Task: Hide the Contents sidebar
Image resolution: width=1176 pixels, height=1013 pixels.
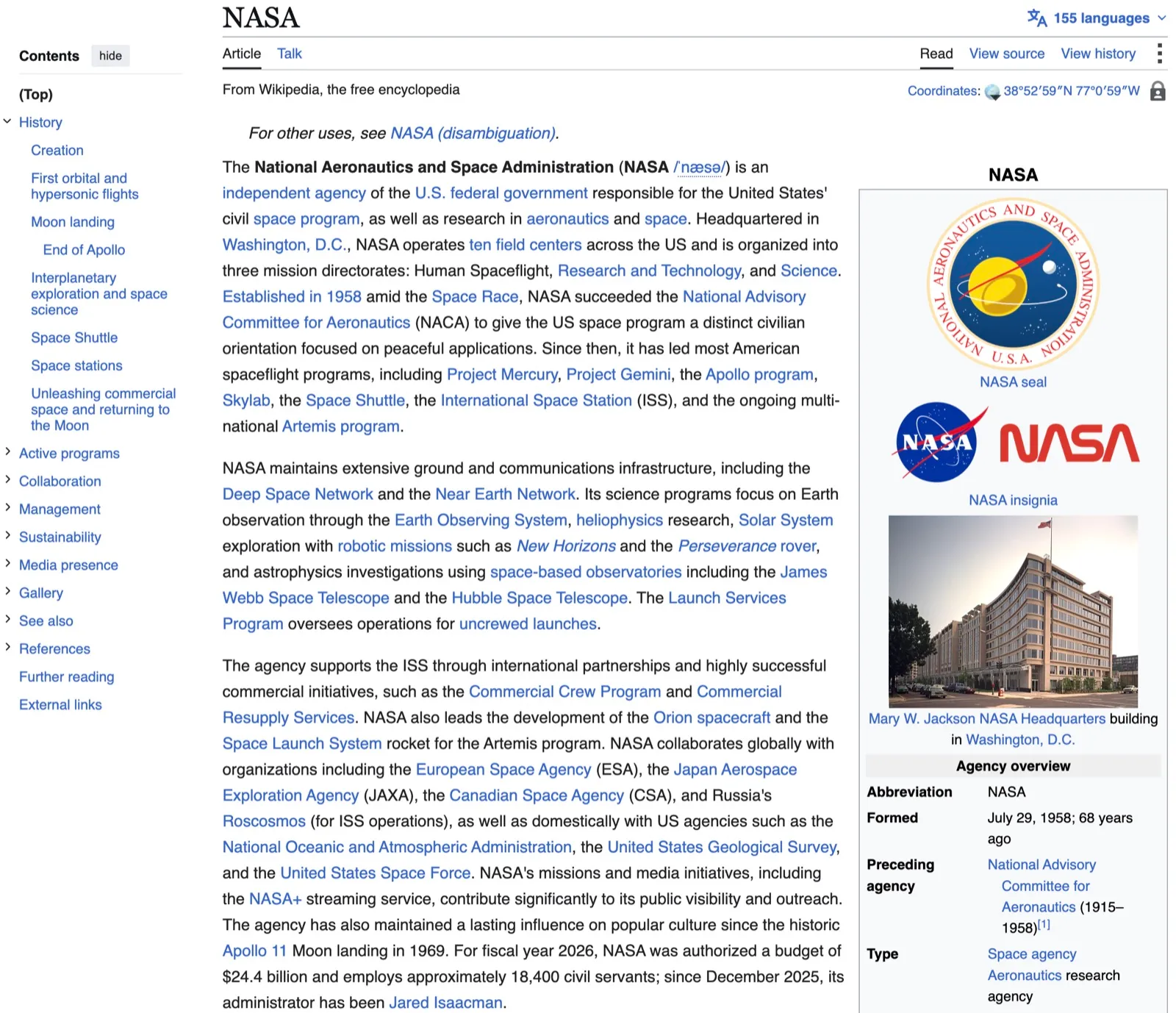Action: click(110, 56)
